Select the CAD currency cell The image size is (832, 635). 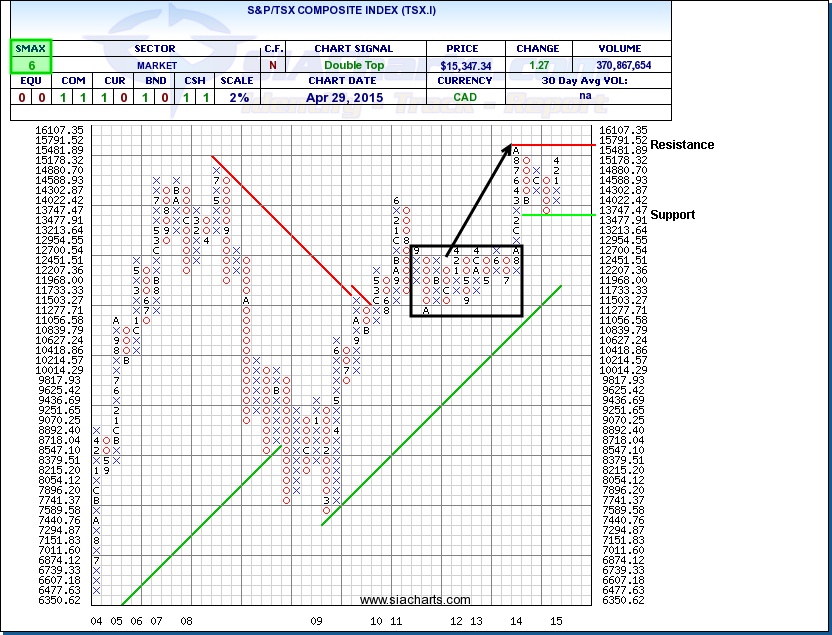(x=465, y=97)
